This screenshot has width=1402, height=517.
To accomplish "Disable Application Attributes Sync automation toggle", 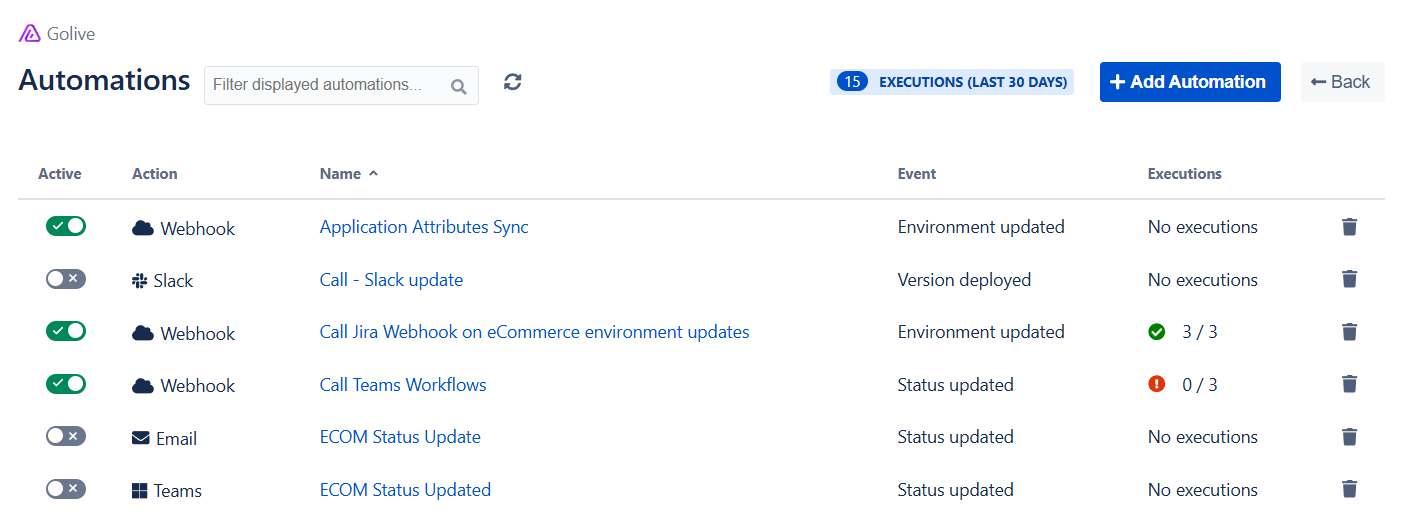I will [x=66, y=226].
